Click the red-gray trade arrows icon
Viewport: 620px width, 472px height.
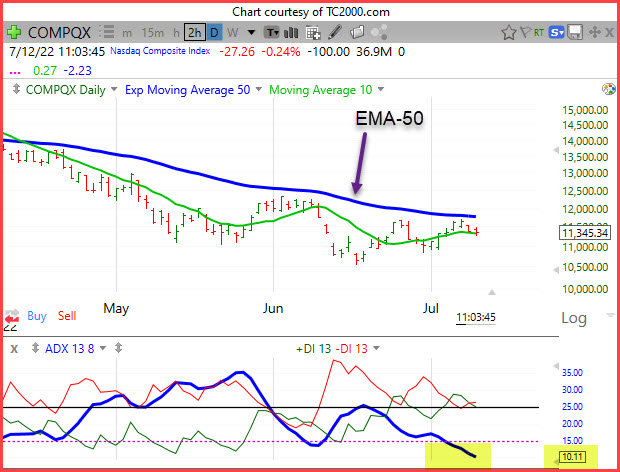tap(11, 315)
